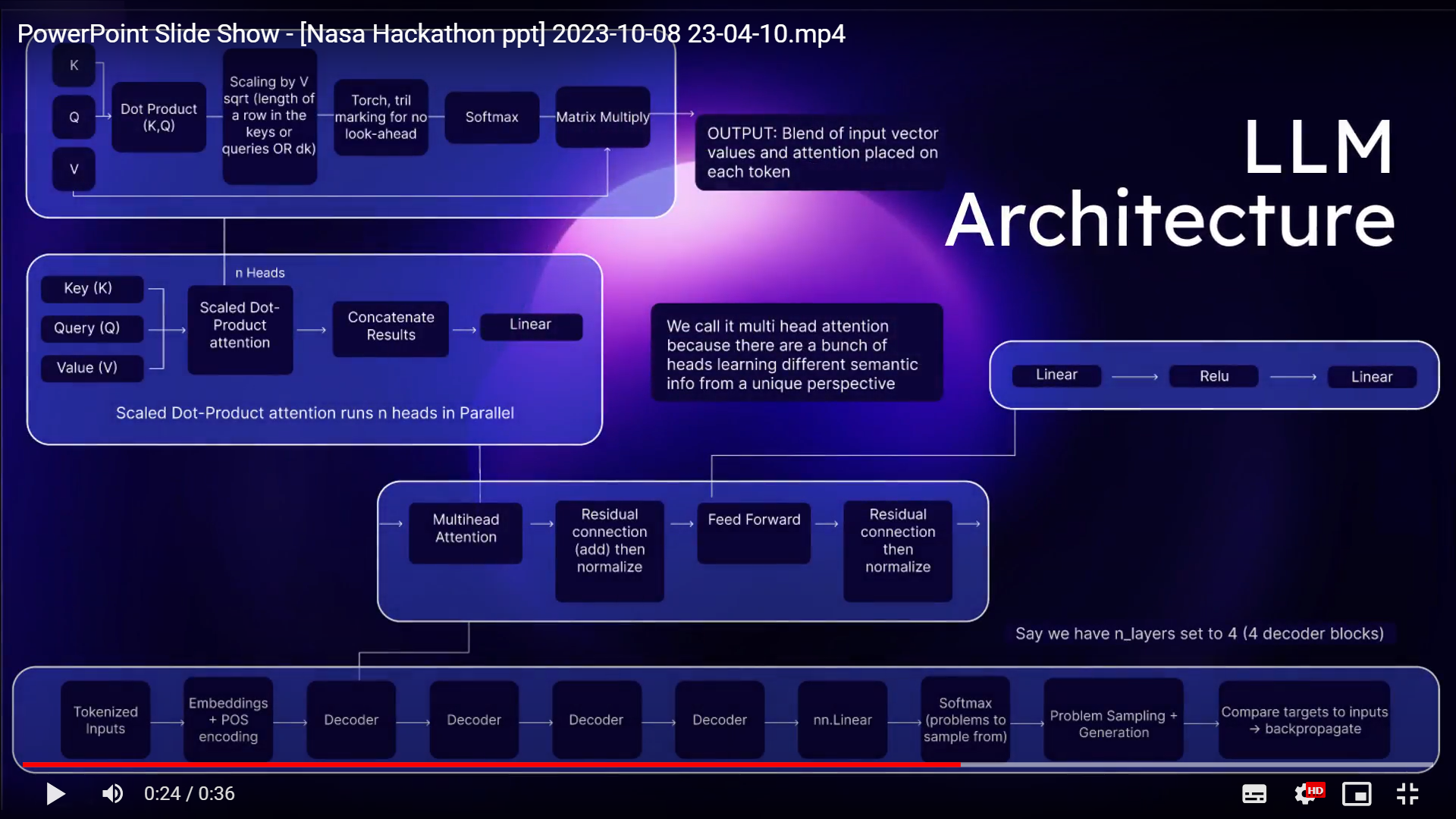Screen dimensions: 1456x819
Task: Click the Relu block in the diagram
Action: 1213,376
